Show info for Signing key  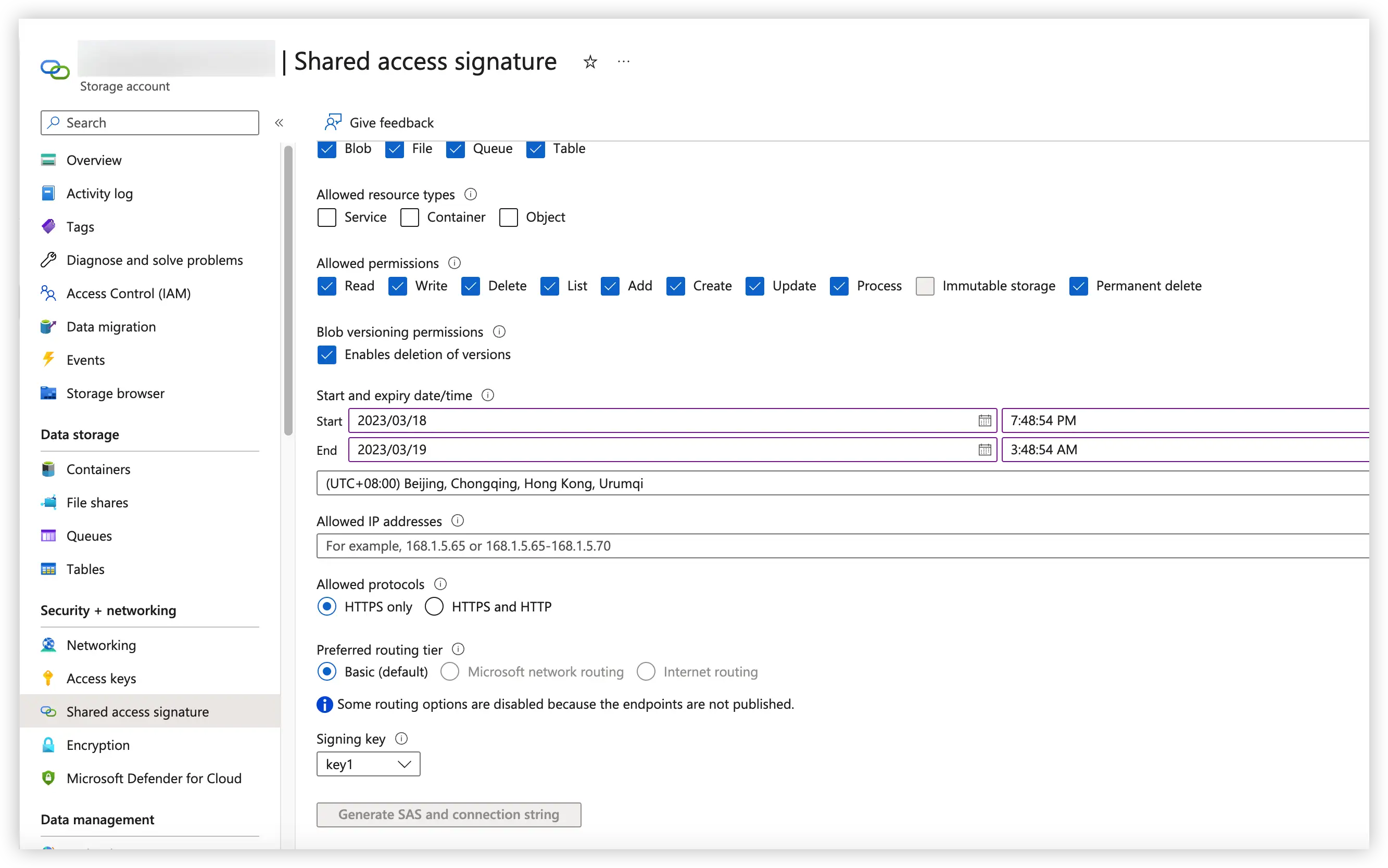click(x=401, y=738)
